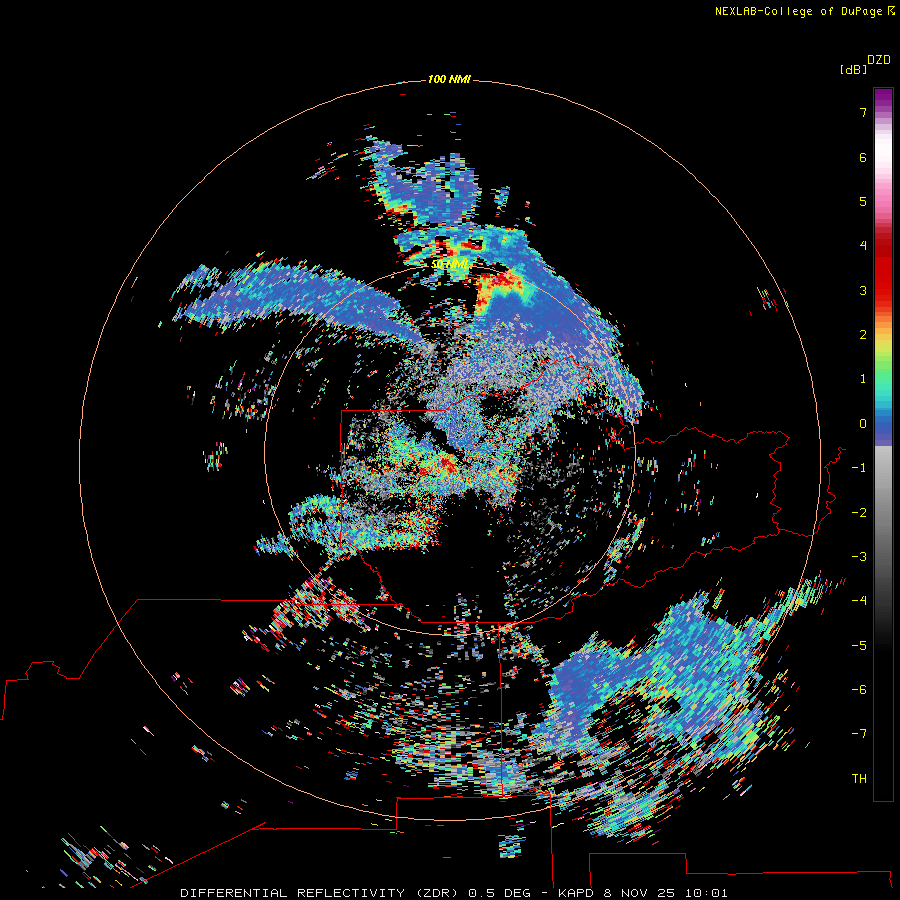Click the 2 value on color scale
The width and height of the screenshot is (900, 900).
[x=863, y=335]
